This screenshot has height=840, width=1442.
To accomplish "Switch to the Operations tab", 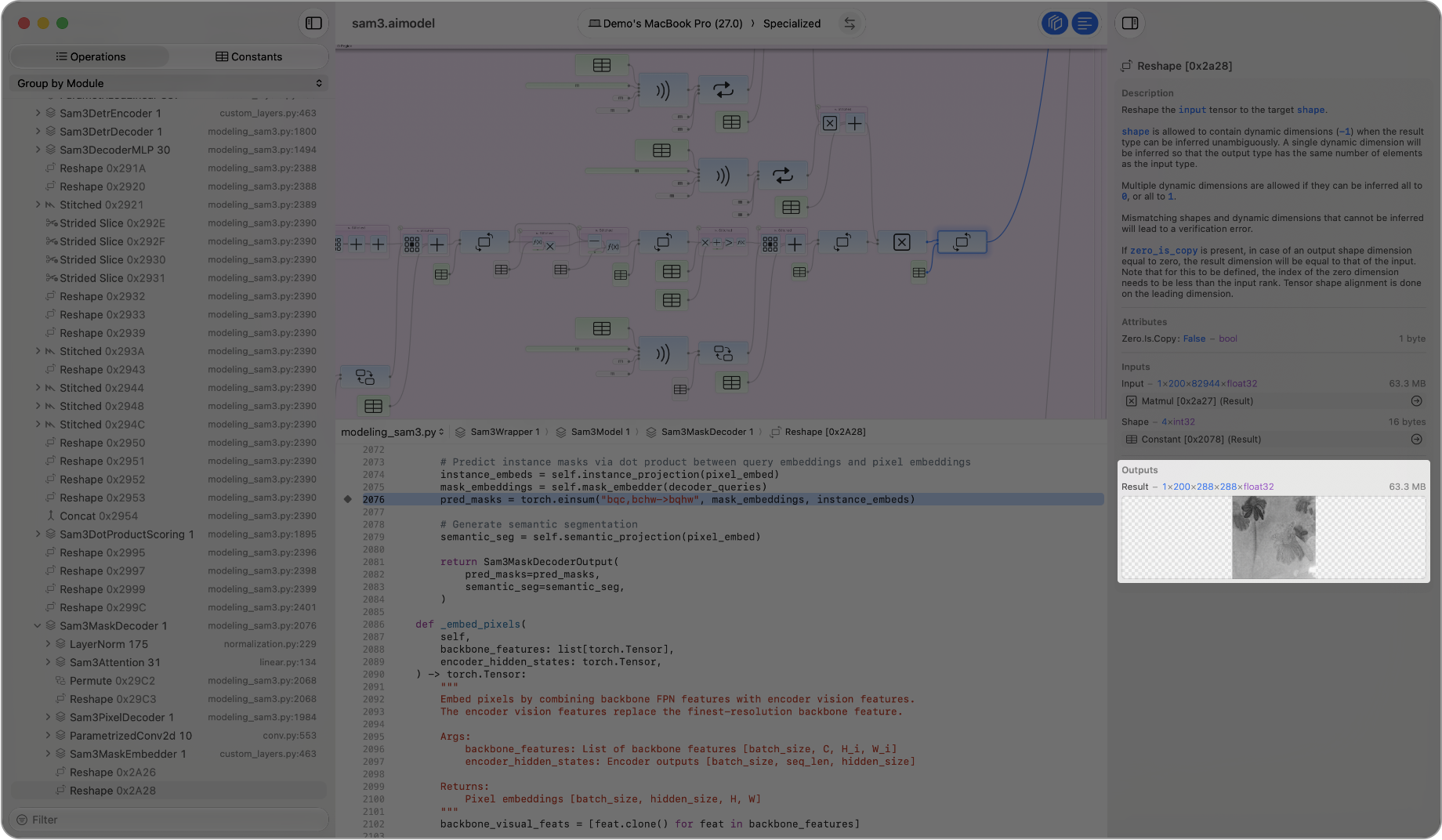I will pyautogui.click(x=90, y=56).
